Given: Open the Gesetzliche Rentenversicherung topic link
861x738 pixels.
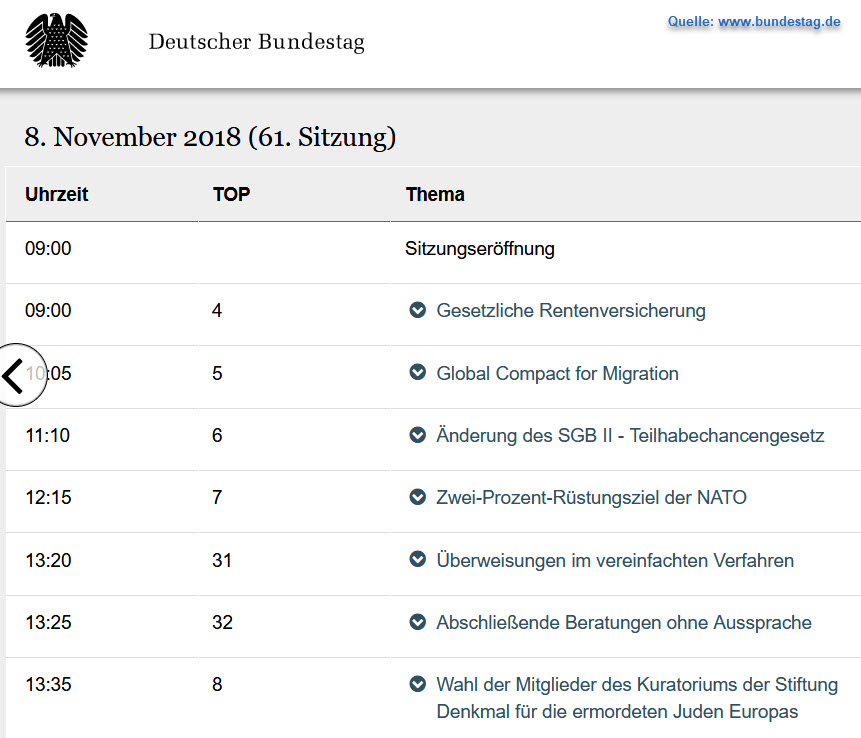Looking at the screenshot, I should (x=571, y=311).
